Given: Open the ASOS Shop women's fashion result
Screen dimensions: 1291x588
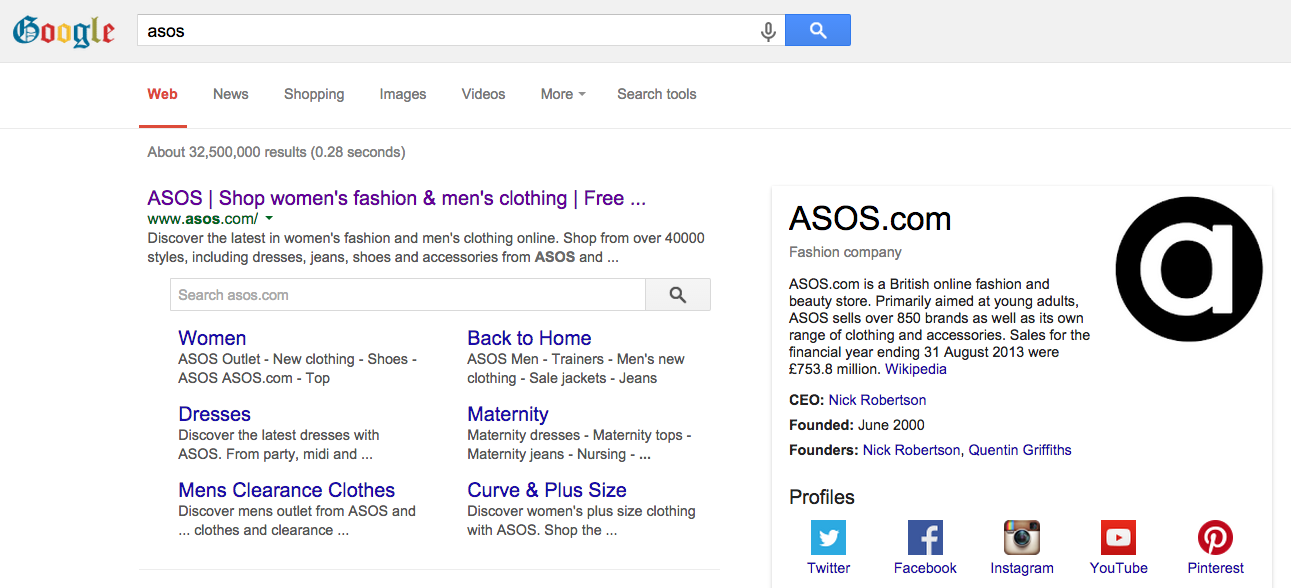Looking at the screenshot, I should pos(397,198).
